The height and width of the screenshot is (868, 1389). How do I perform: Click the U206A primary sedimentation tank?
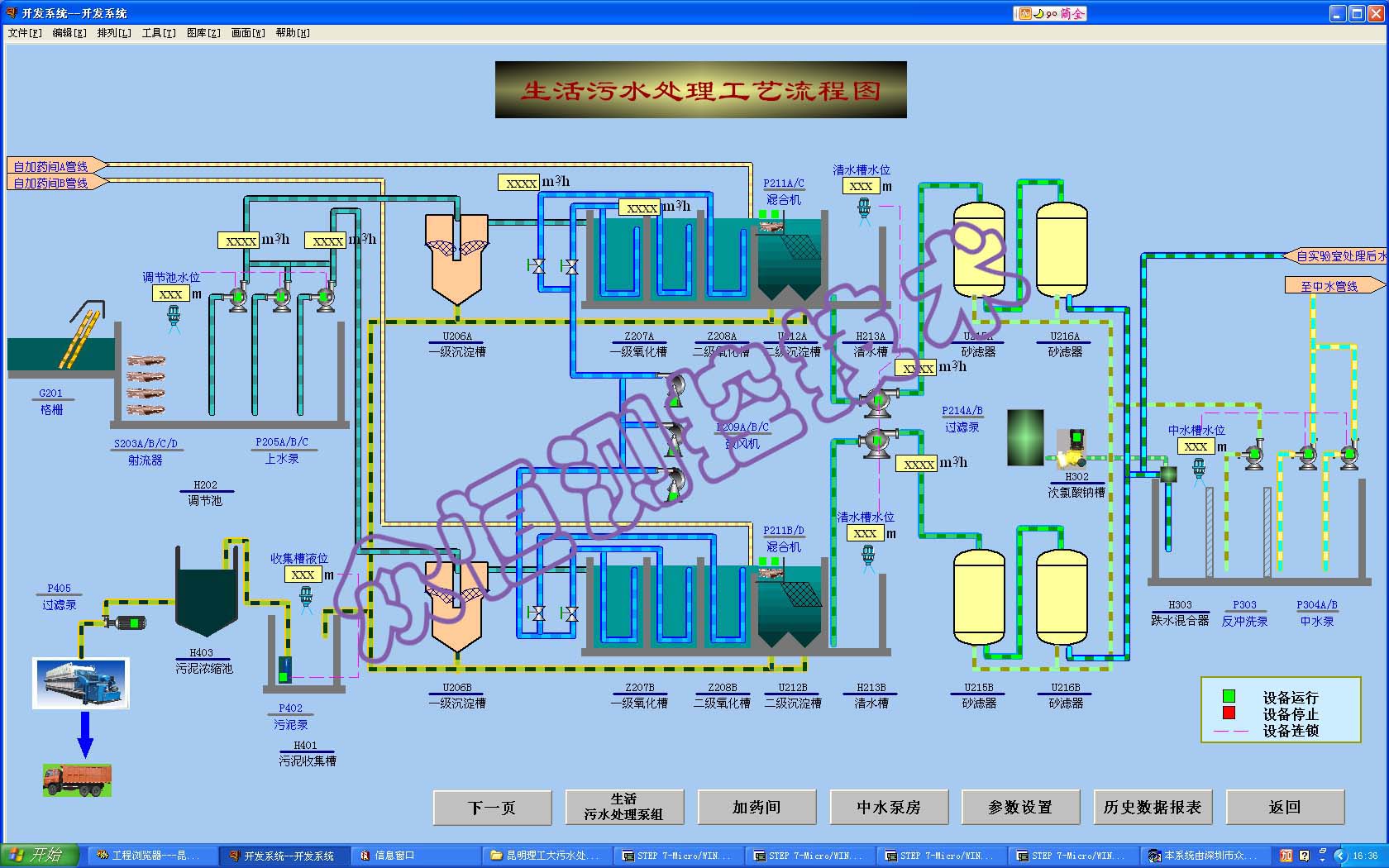(456, 259)
